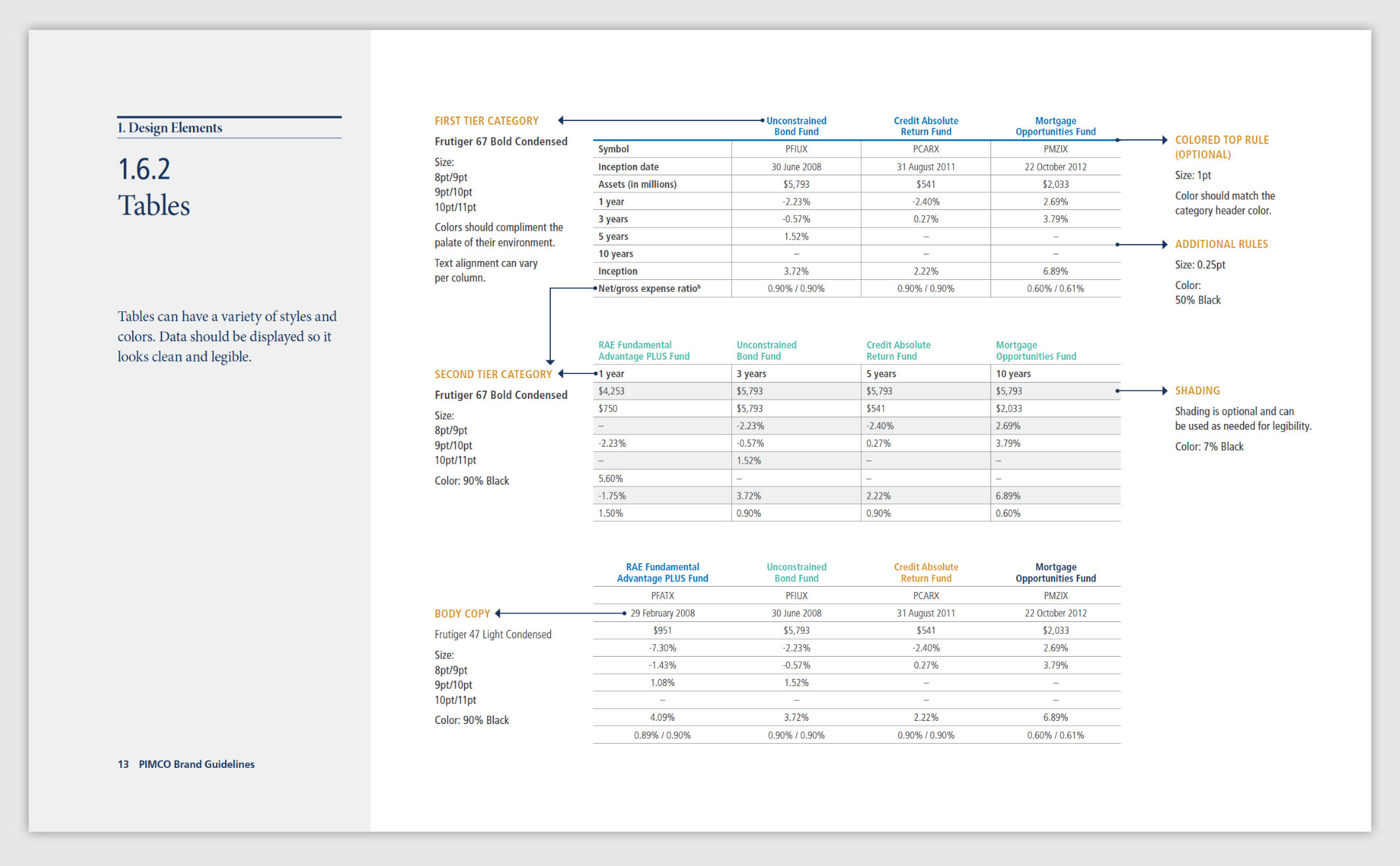The height and width of the screenshot is (866, 1400).
Task: Click the BODY COPY label
Action: (462, 614)
